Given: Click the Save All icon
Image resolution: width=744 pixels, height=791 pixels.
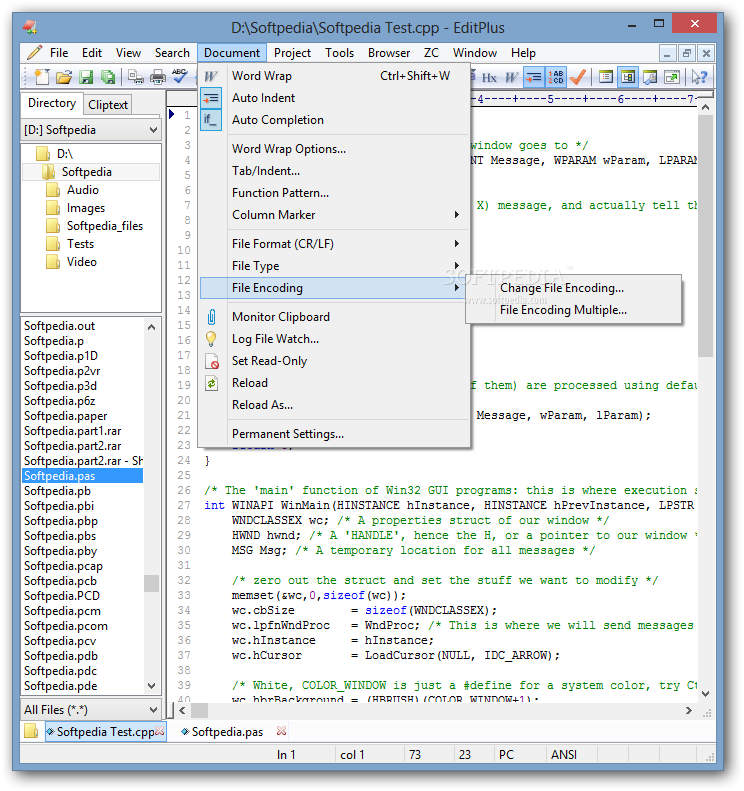Looking at the screenshot, I should click(x=107, y=77).
